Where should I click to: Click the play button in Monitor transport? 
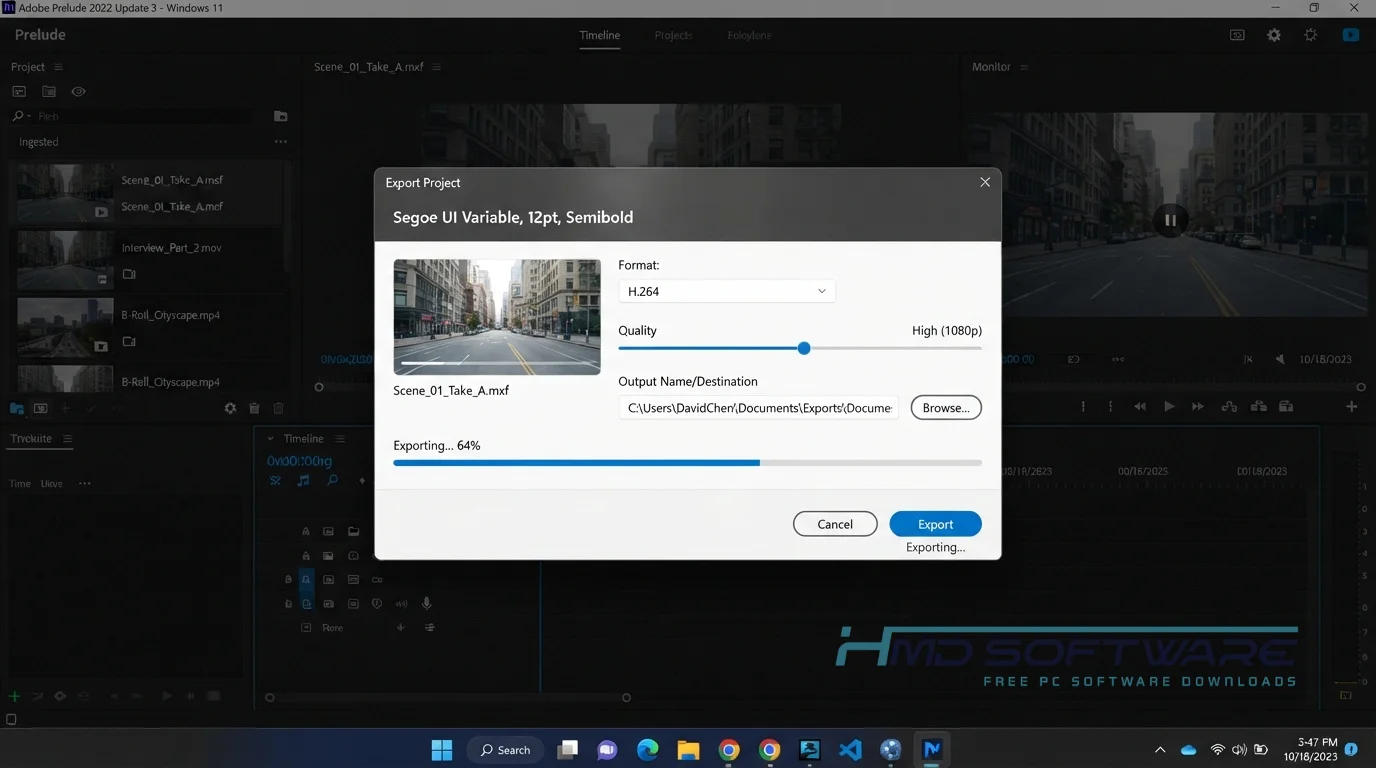pyautogui.click(x=1169, y=406)
